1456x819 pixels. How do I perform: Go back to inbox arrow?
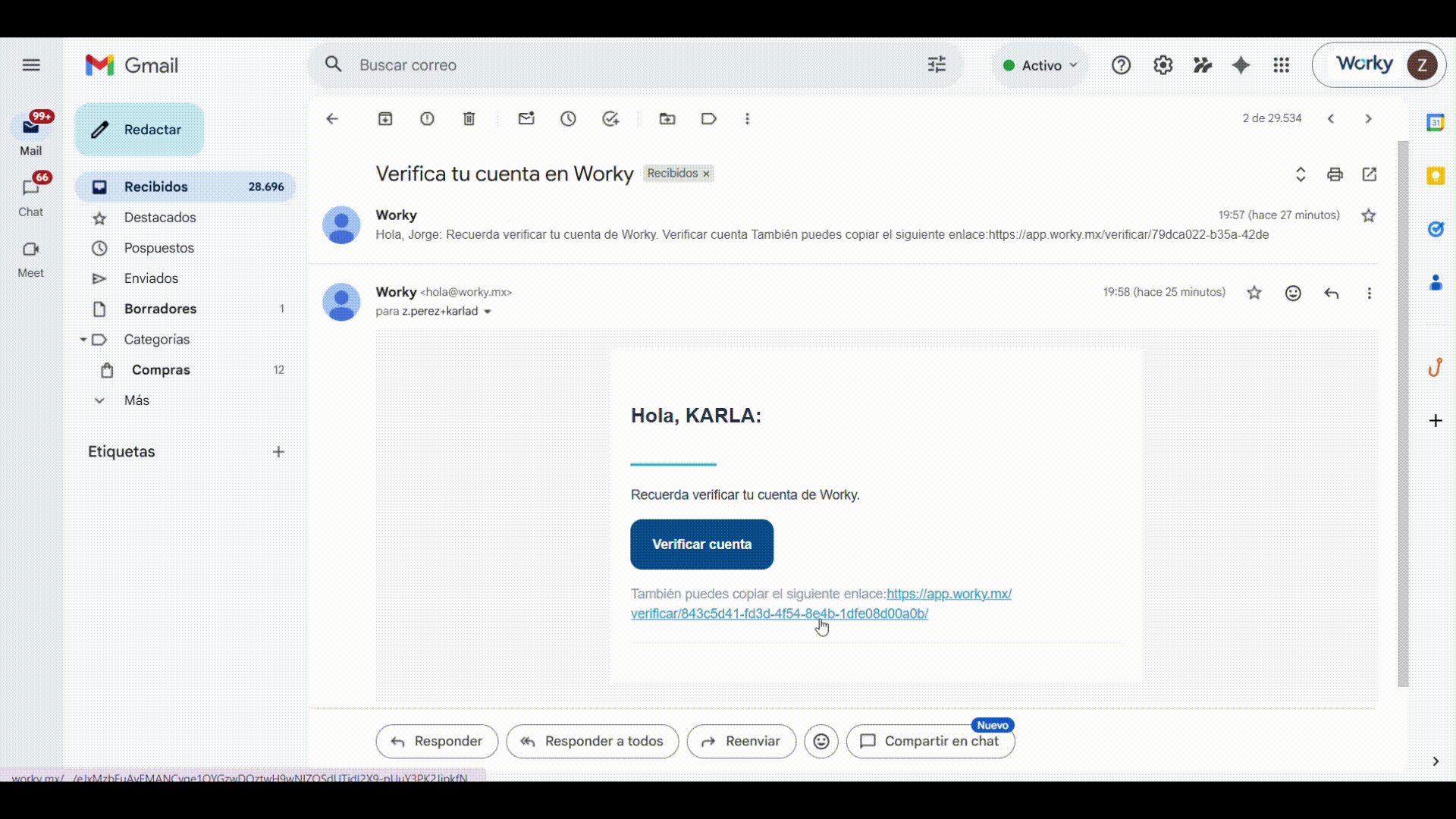332,119
